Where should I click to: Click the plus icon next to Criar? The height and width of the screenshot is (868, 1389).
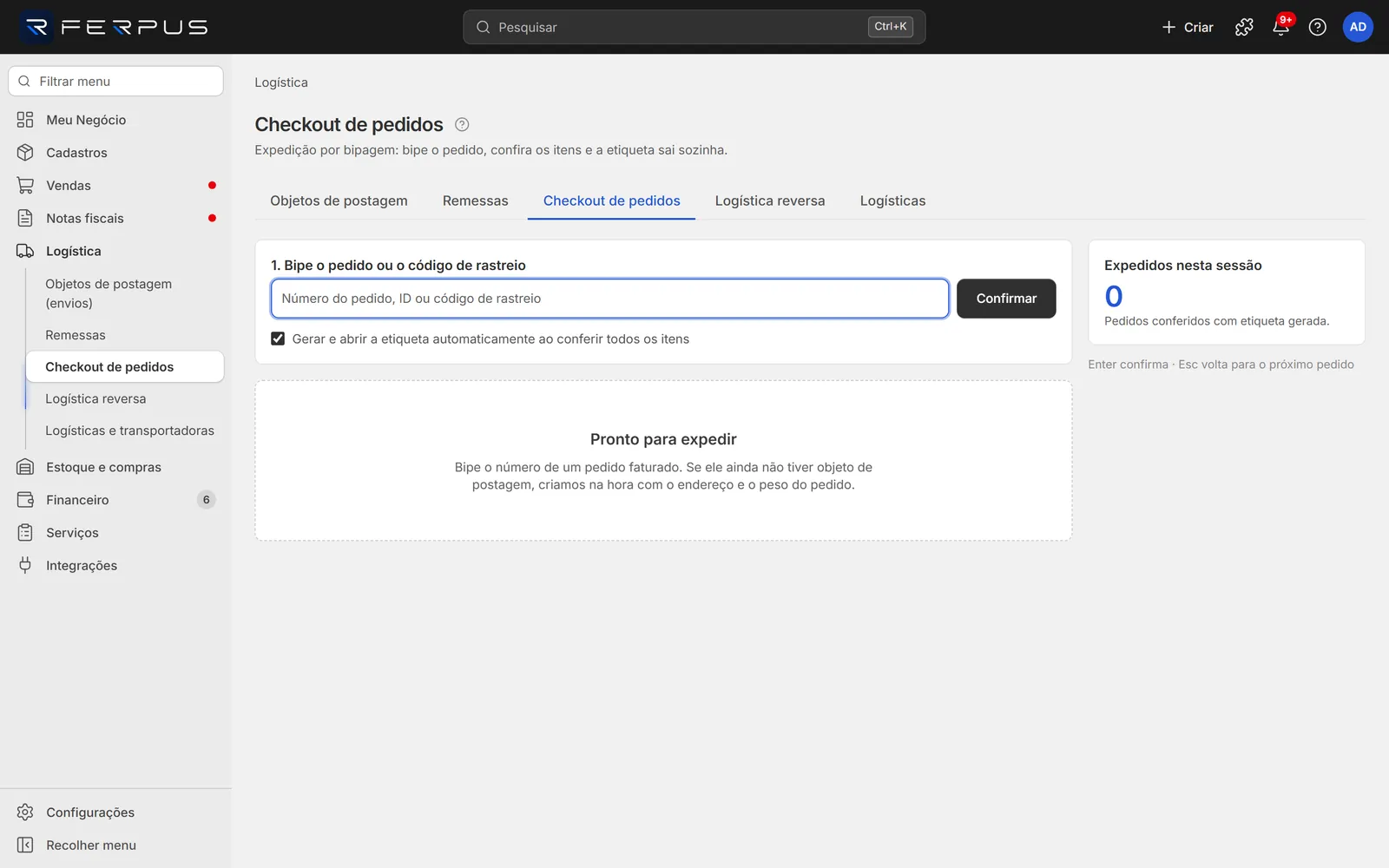1168,27
